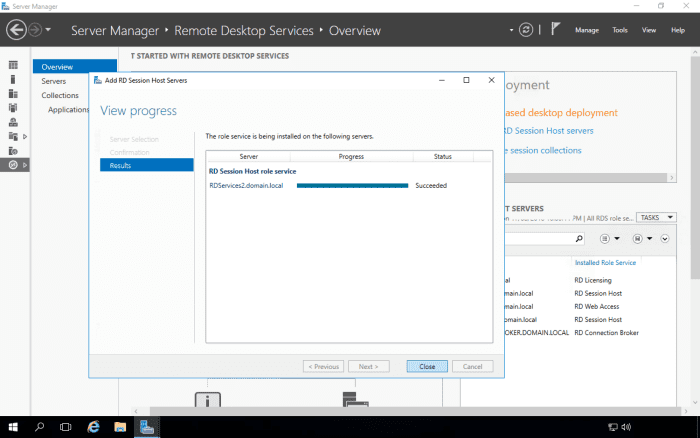Screen dimensions: 700x438
Task: Open the navigation history dropdown arrow
Action: point(48,30)
